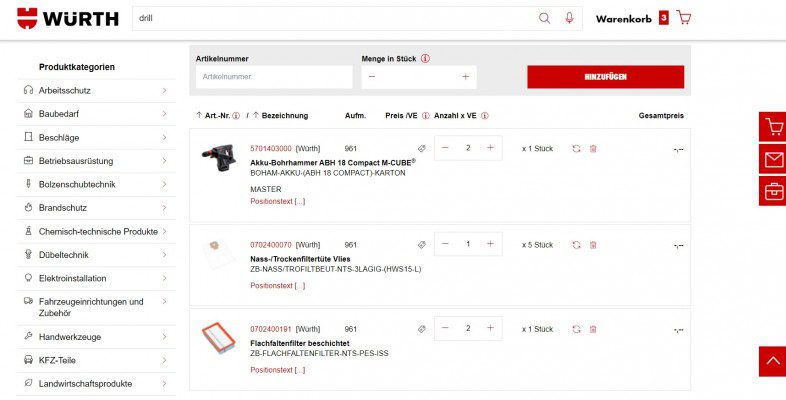The height and width of the screenshot is (400, 786).
Task: Click price tag icon for Flachfaltenfilter row
Action: [422, 329]
